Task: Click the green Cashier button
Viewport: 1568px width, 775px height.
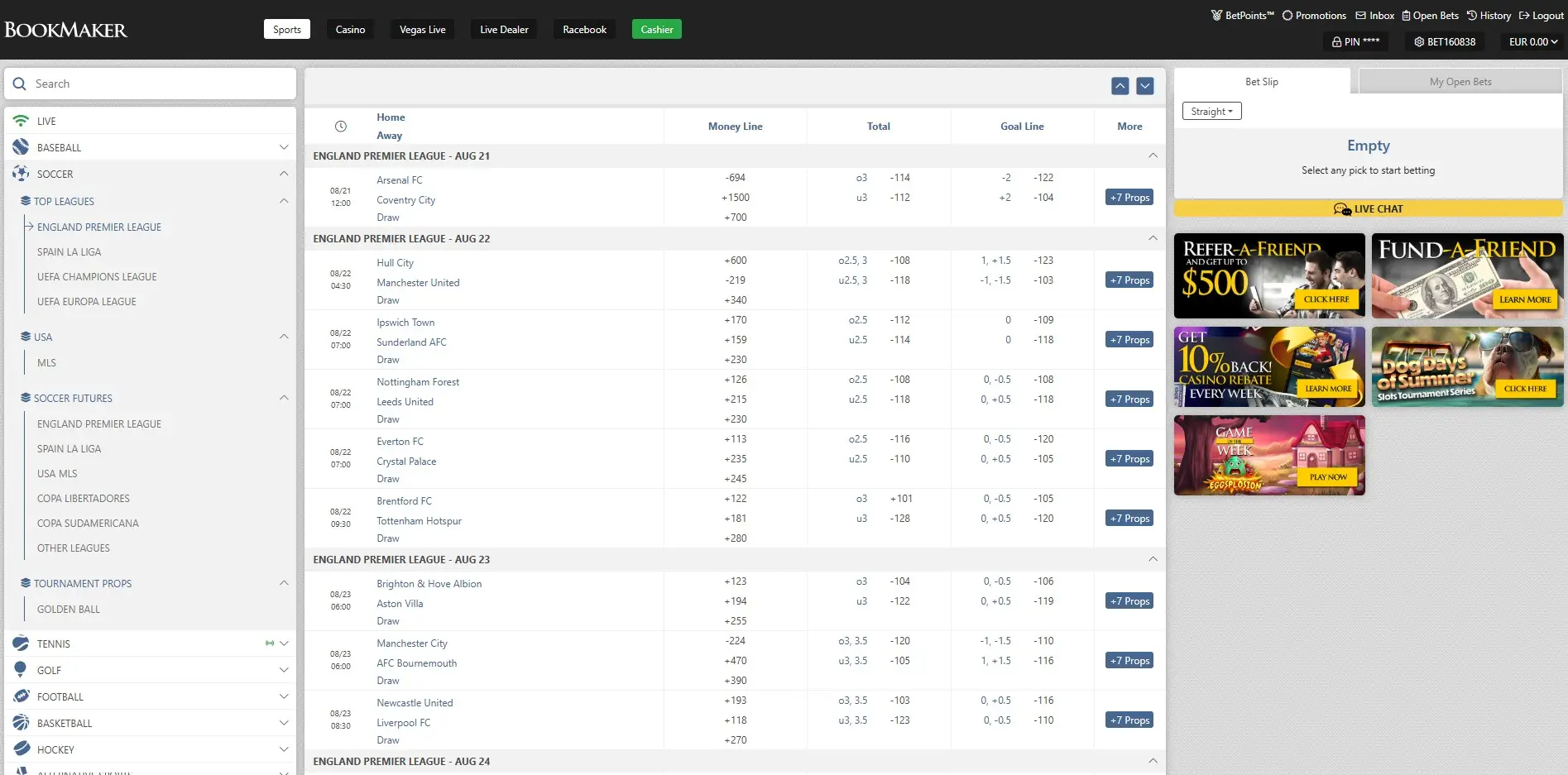Action: point(657,29)
